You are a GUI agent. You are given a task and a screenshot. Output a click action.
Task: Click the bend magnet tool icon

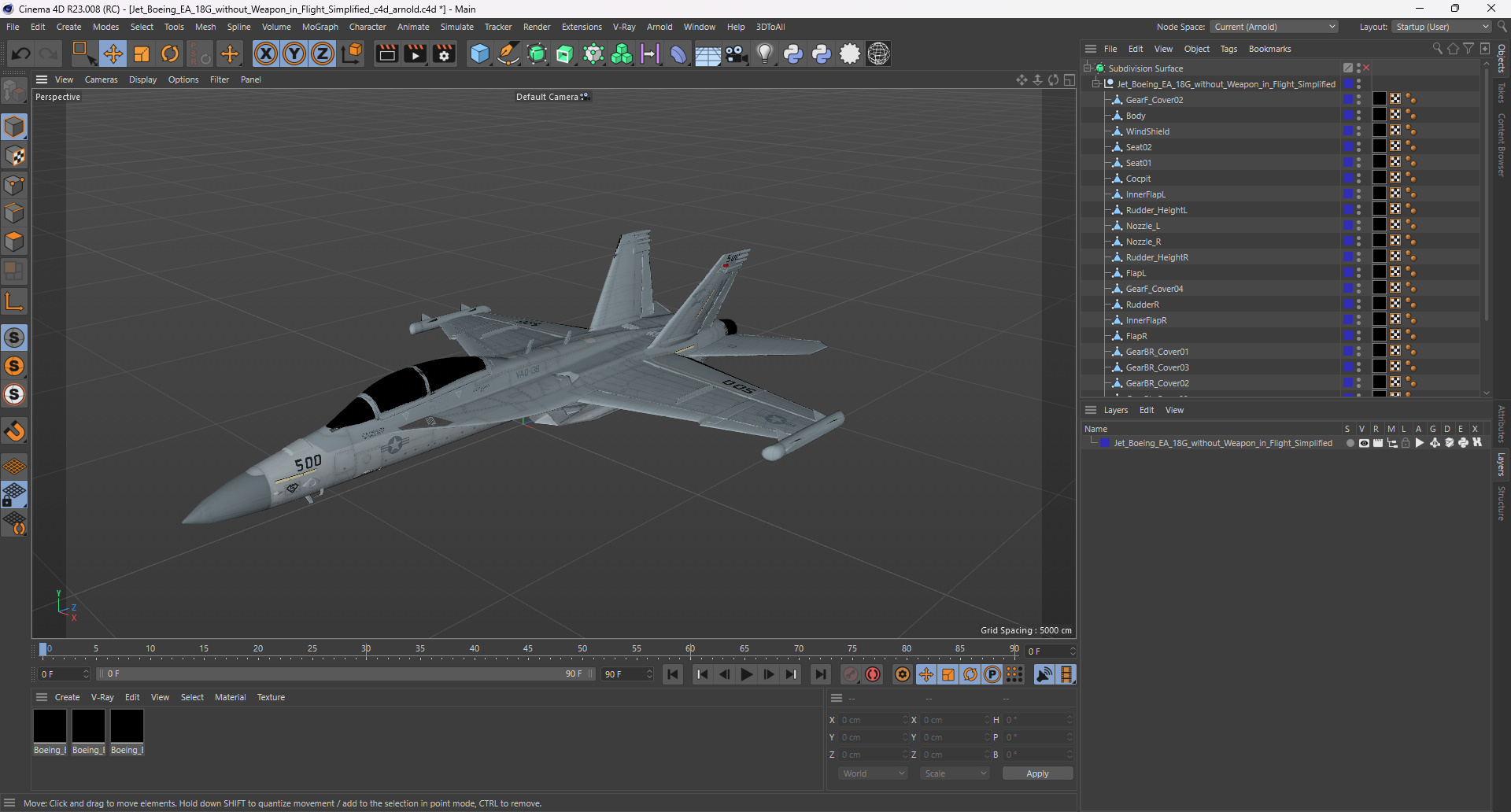(14, 431)
